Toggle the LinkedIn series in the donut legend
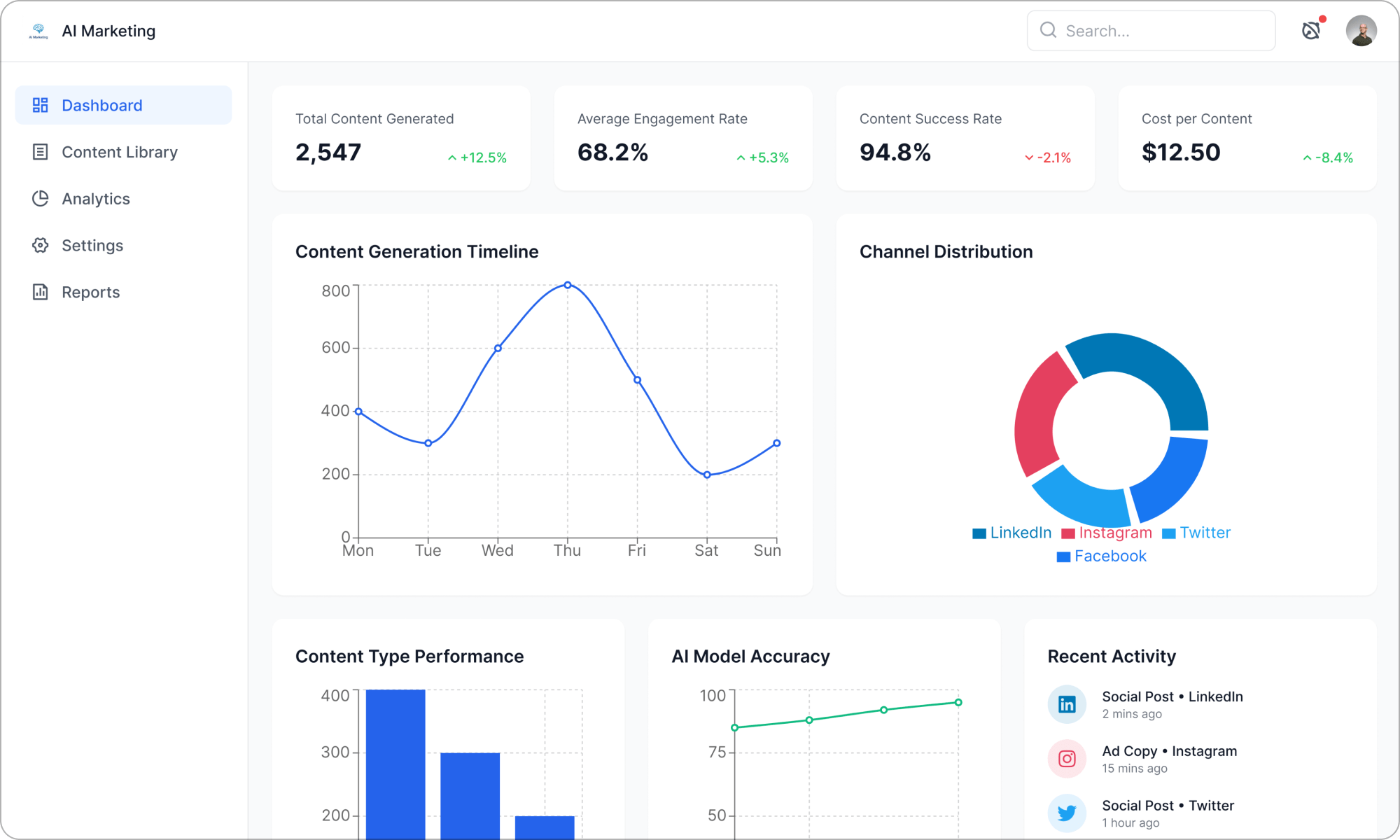The width and height of the screenshot is (1400, 840). coord(1011,532)
